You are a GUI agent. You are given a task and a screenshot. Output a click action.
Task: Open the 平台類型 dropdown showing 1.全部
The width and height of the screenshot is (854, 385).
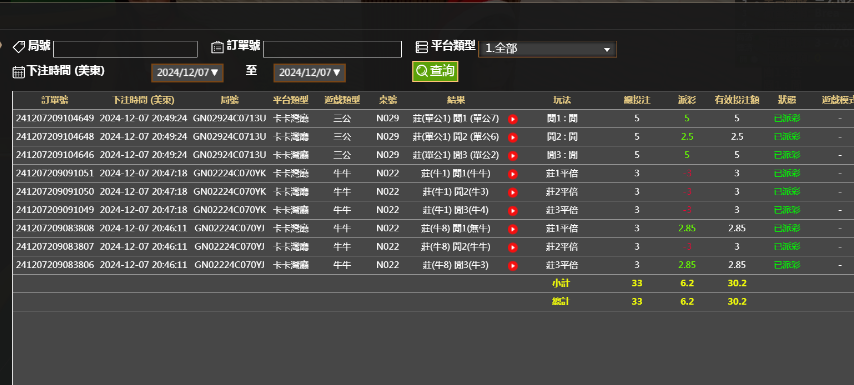(x=547, y=48)
